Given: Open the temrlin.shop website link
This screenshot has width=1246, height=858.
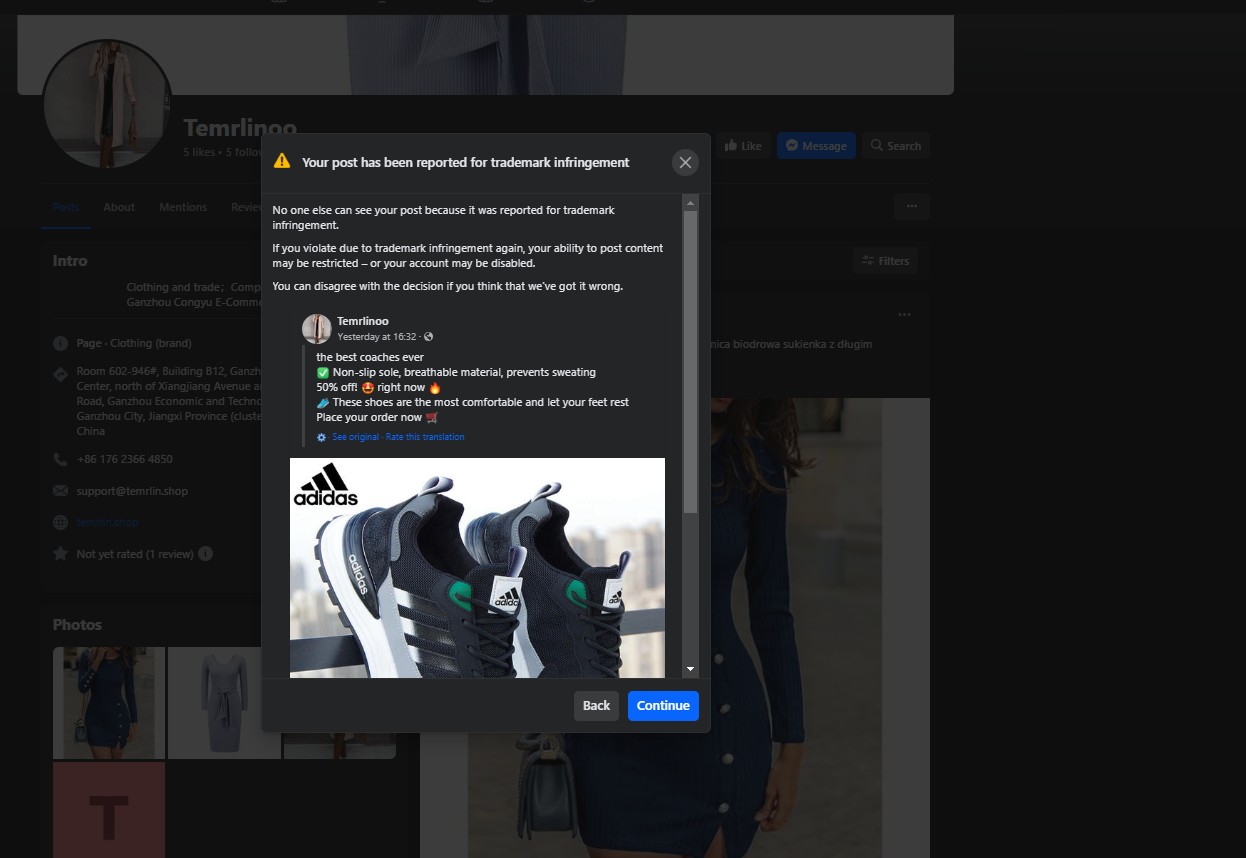Looking at the screenshot, I should pyautogui.click(x=107, y=522).
